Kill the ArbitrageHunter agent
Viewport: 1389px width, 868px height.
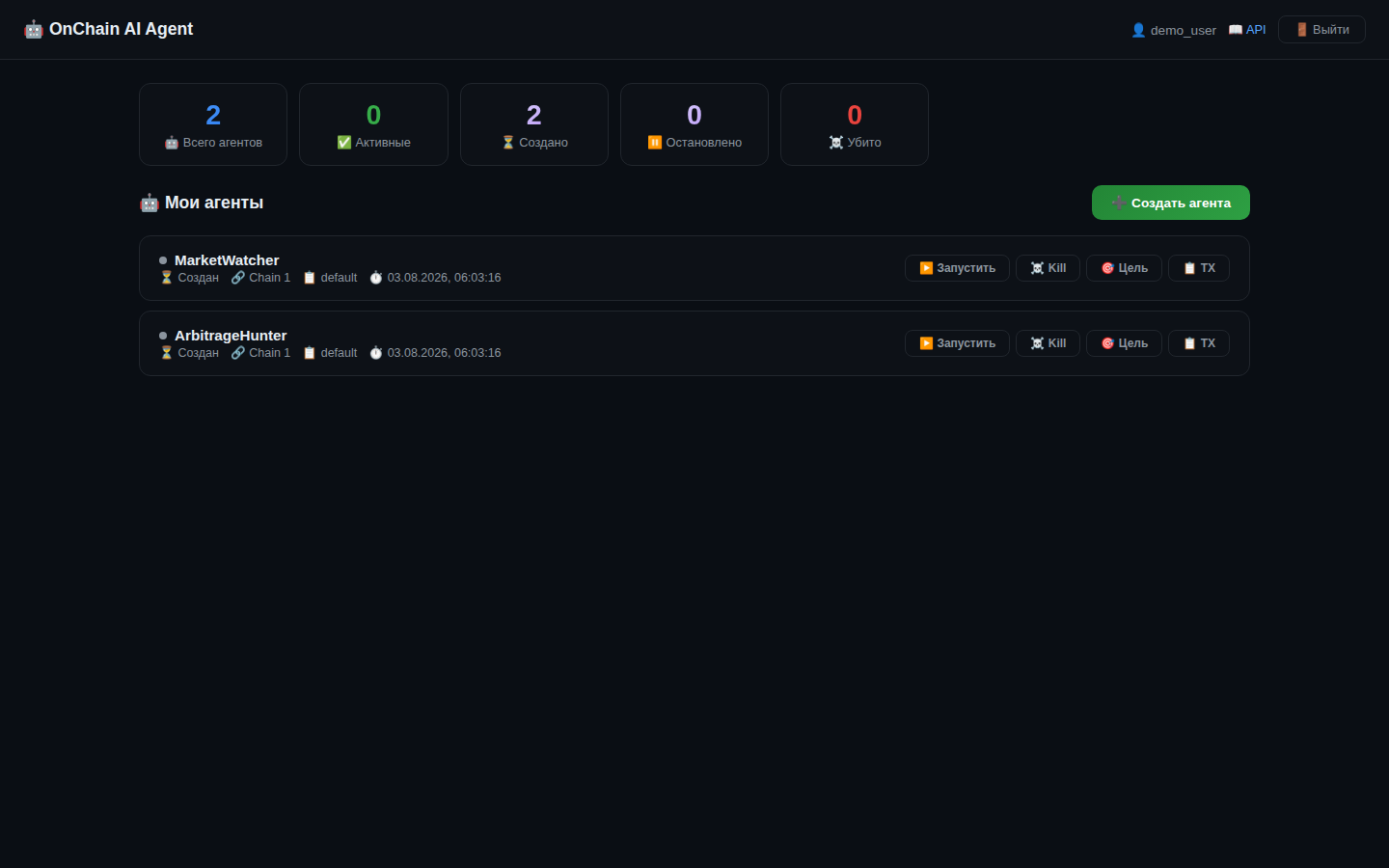tap(1048, 343)
